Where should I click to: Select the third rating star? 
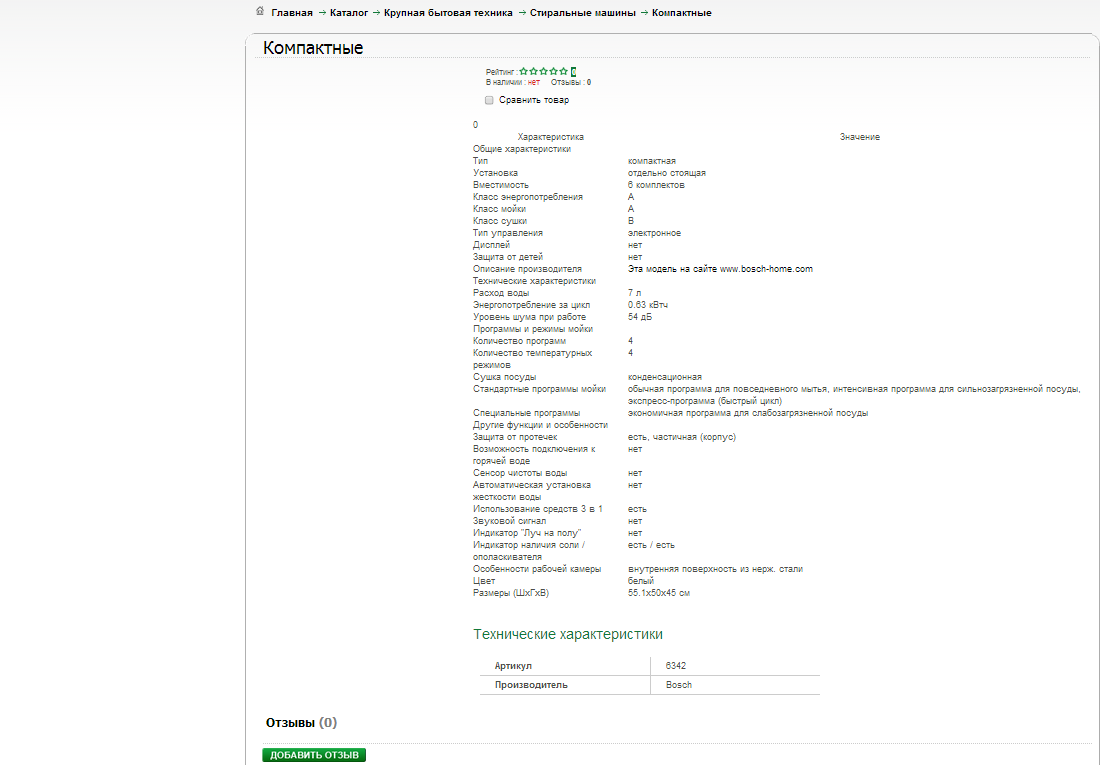coord(544,72)
